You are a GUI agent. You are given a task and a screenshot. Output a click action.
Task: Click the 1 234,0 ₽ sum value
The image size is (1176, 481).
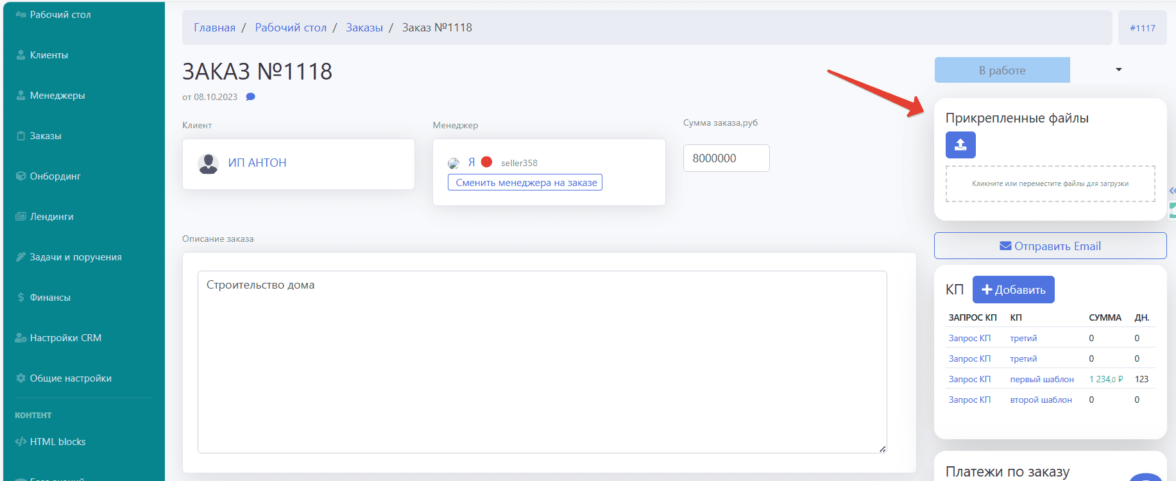tap(1106, 379)
